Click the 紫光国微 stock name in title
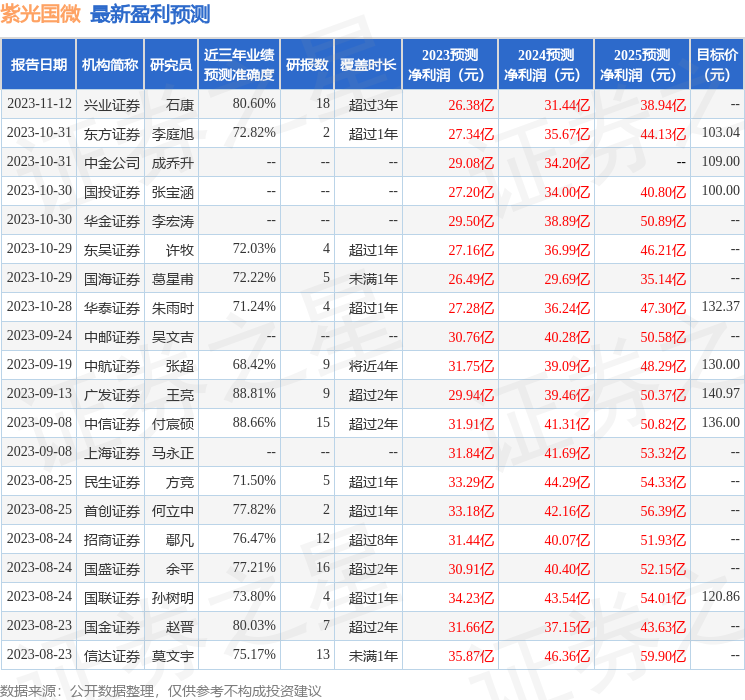 [41, 14]
